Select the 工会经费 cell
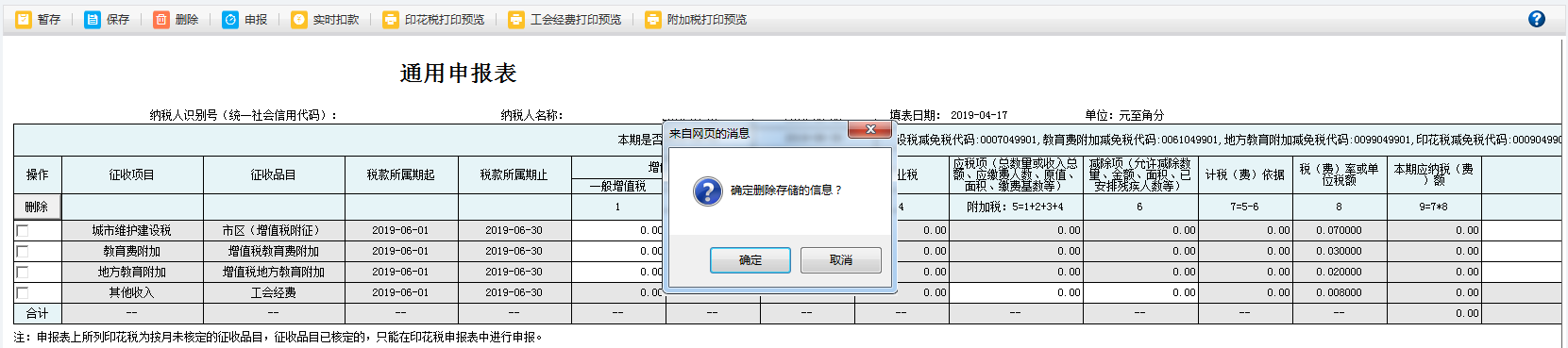 pos(274,292)
